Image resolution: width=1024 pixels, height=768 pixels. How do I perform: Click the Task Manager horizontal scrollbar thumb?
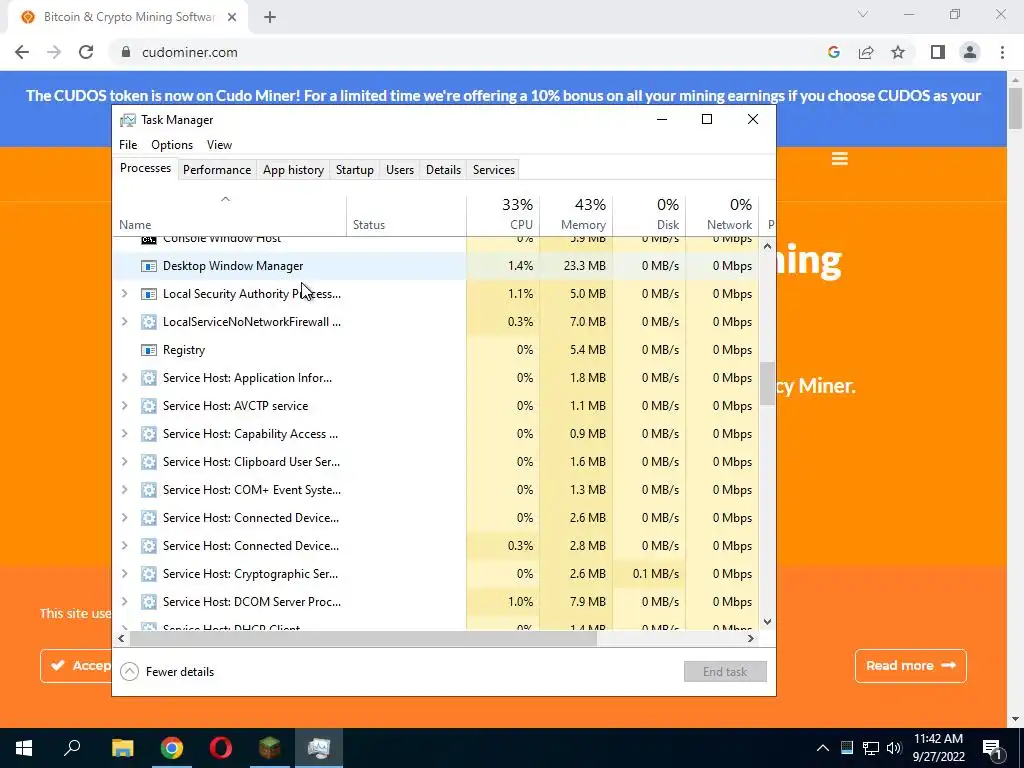[362, 639]
